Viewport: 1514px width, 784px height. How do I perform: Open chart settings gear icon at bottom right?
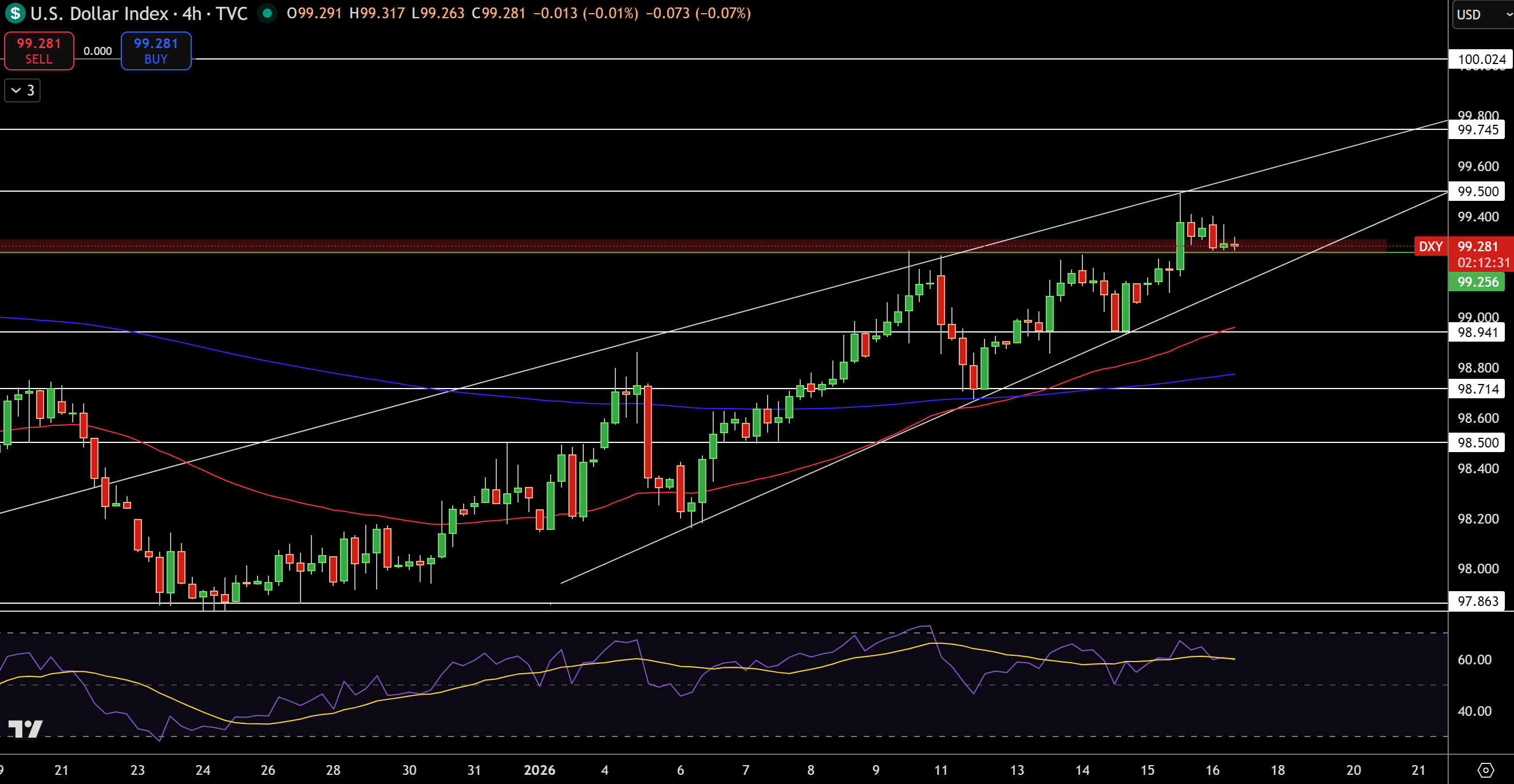[1485, 770]
